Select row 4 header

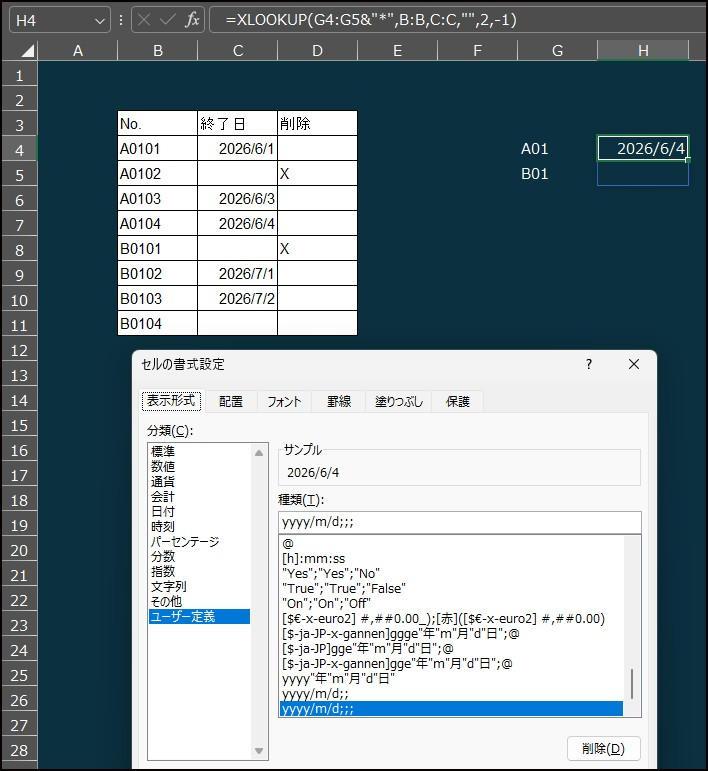click(x=19, y=150)
